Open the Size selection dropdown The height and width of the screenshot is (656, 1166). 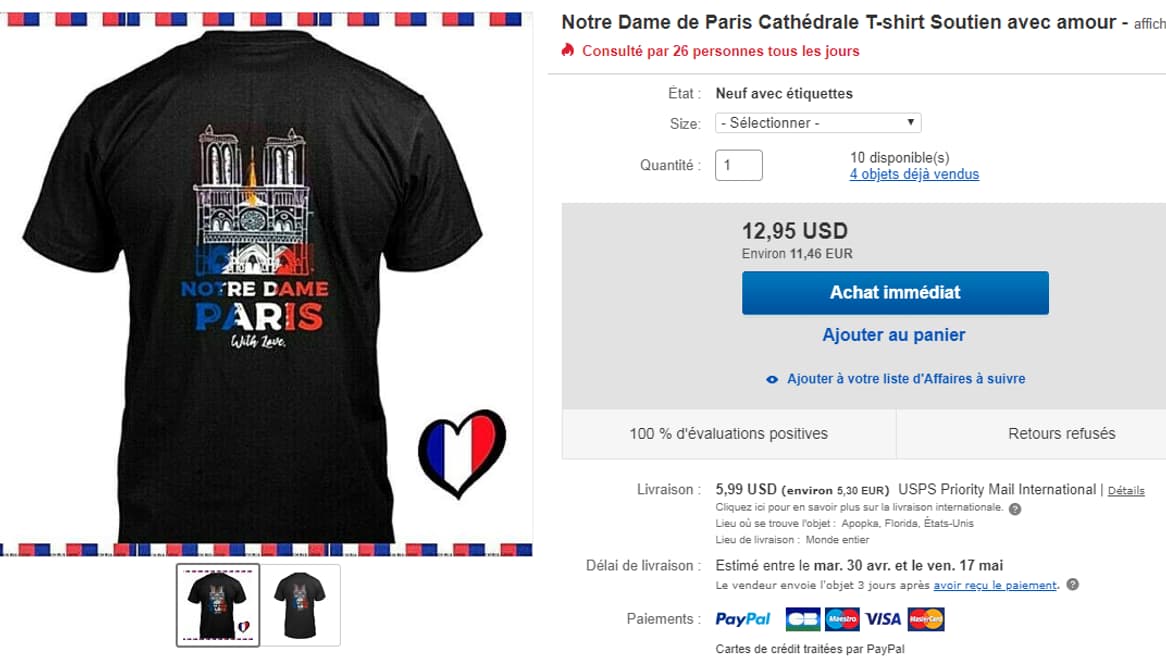point(818,123)
